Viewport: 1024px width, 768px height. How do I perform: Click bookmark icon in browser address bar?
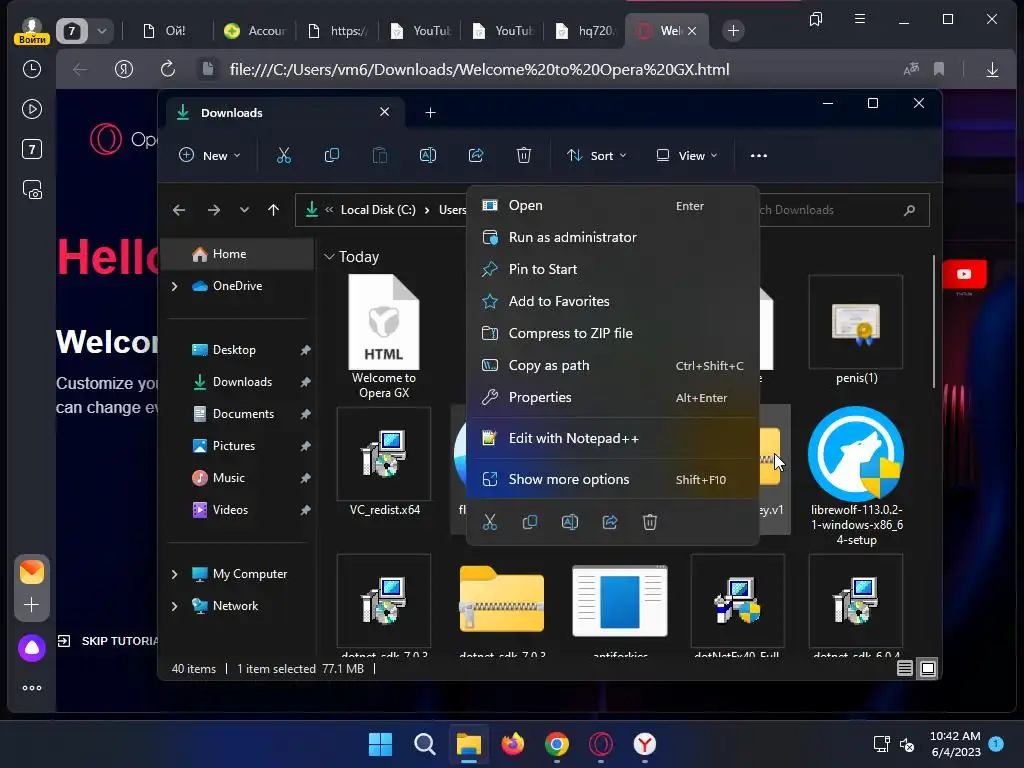pos(939,69)
